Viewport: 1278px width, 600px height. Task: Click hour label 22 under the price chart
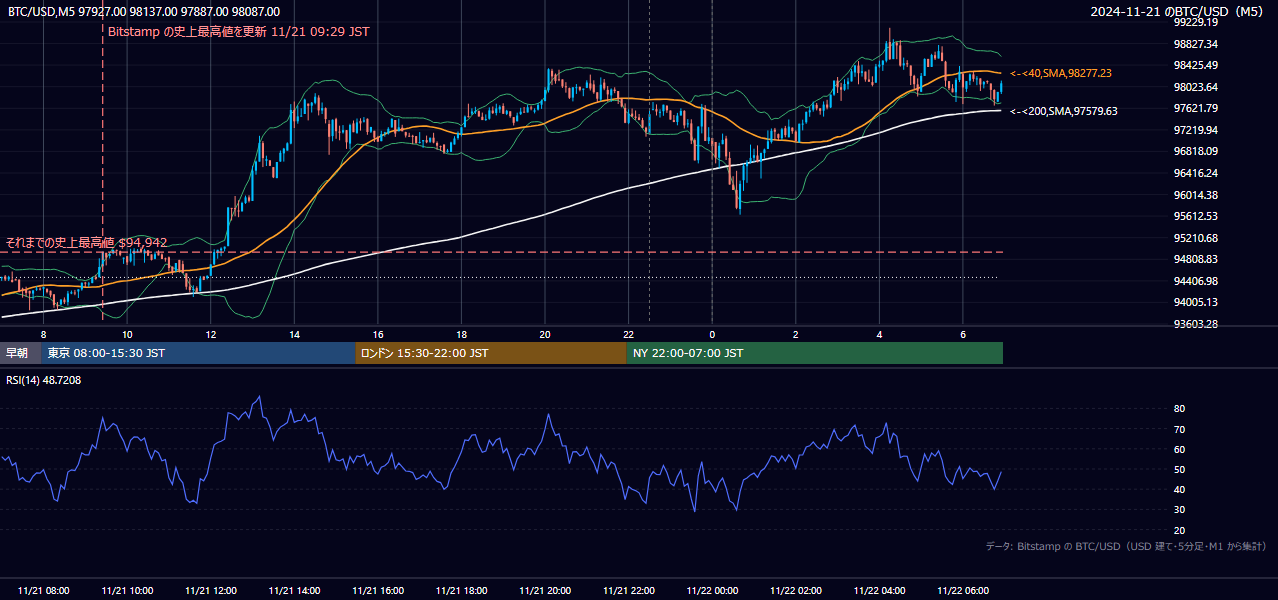pyautogui.click(x=629, y=334)
